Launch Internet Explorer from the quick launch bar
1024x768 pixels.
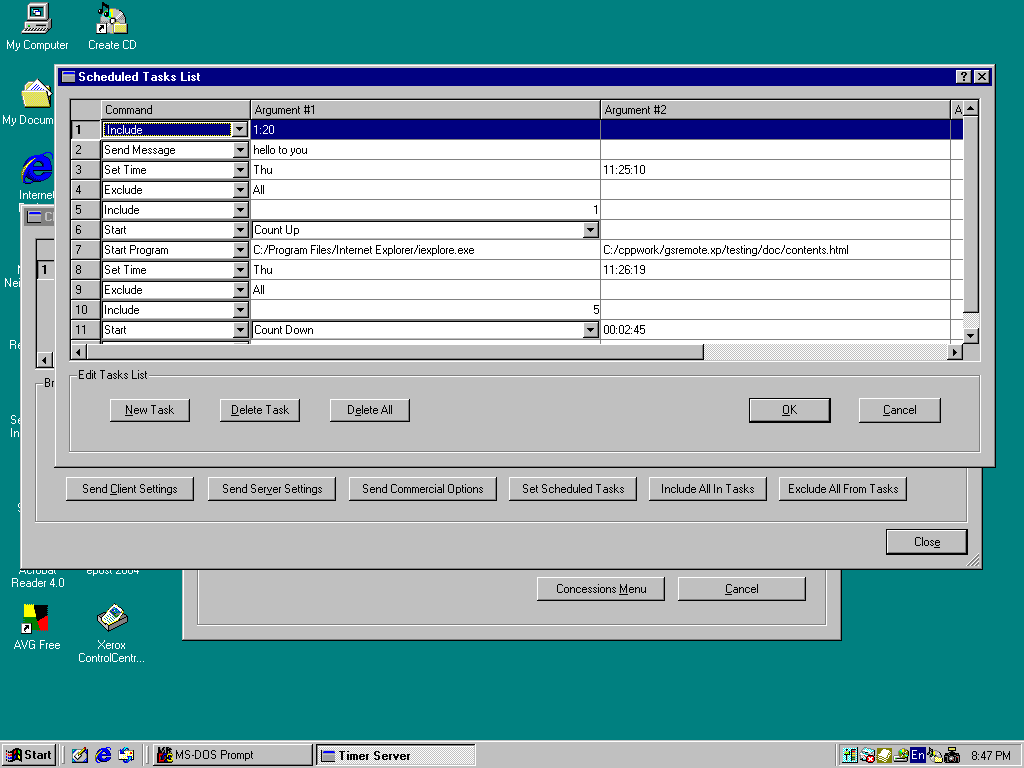tap(103, 755)
